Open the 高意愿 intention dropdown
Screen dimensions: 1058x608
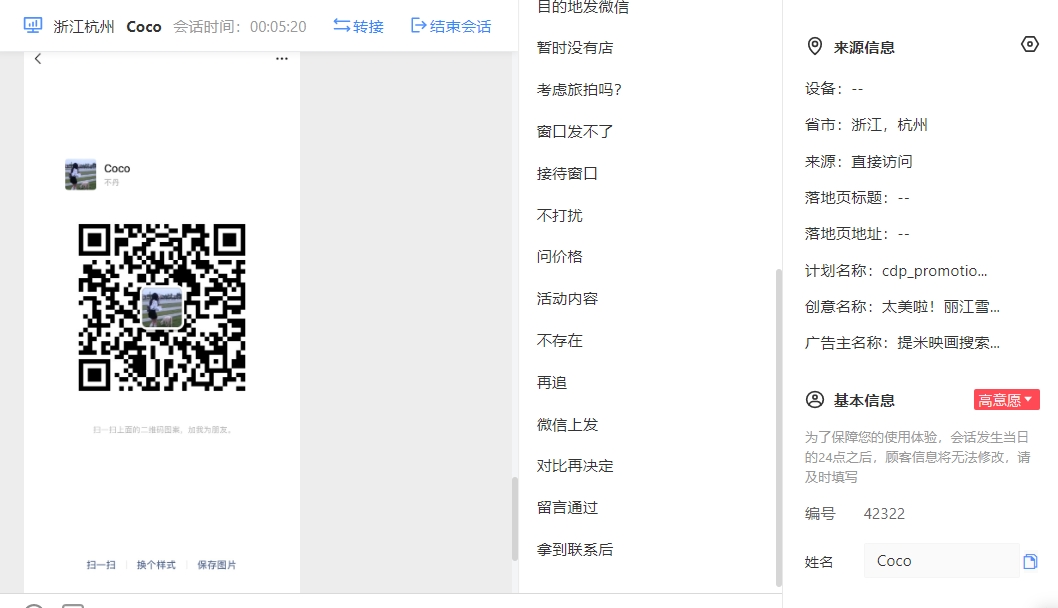click(x=1006, y=399)
